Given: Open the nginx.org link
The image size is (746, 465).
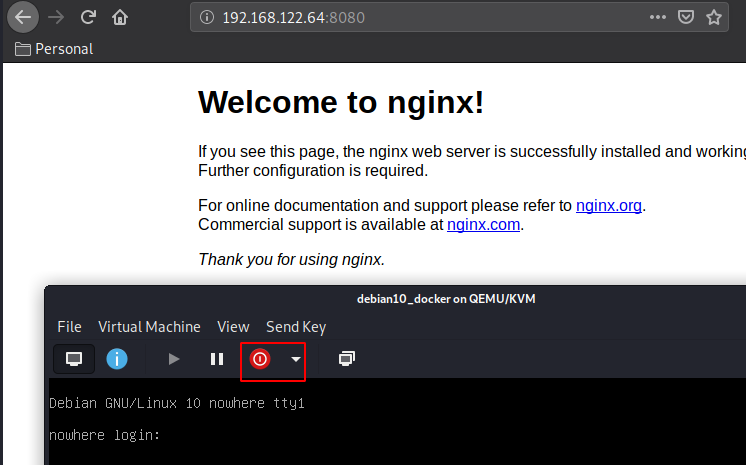Looking at the screenshot, I should coord(609,206).
